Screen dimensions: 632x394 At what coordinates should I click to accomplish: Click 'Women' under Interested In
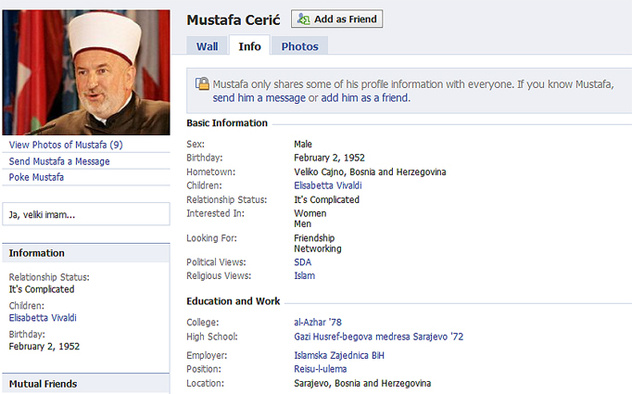point(310,213)
